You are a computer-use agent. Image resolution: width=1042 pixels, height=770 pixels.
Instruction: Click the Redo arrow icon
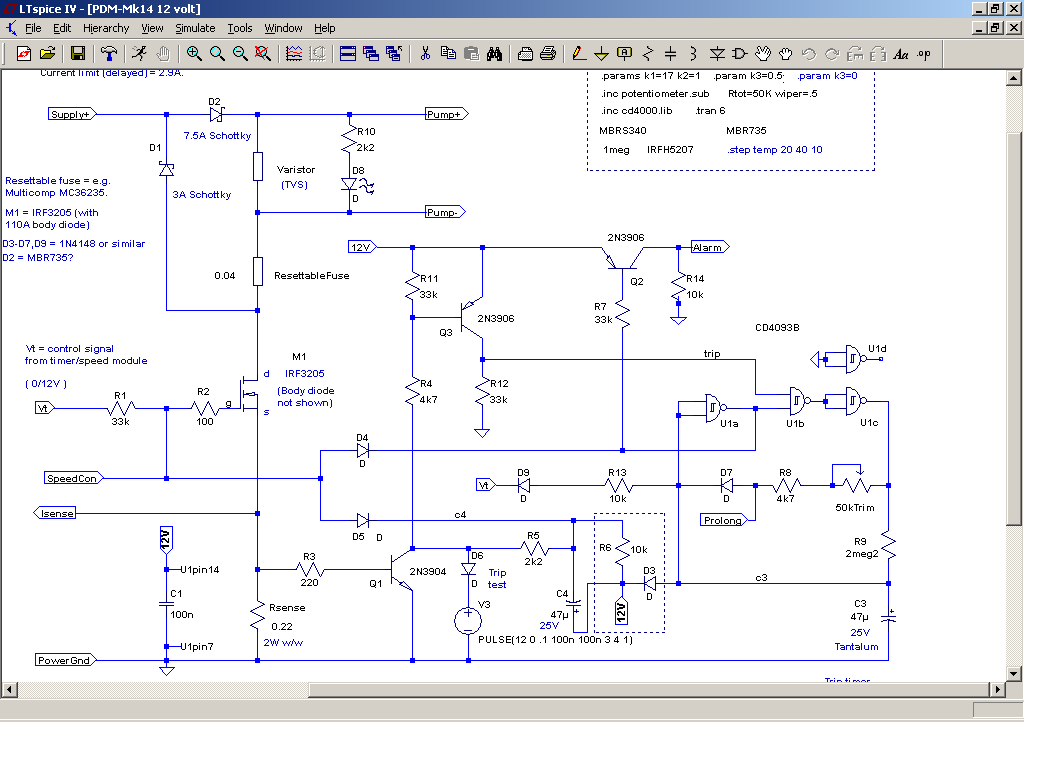coord(832,54)
